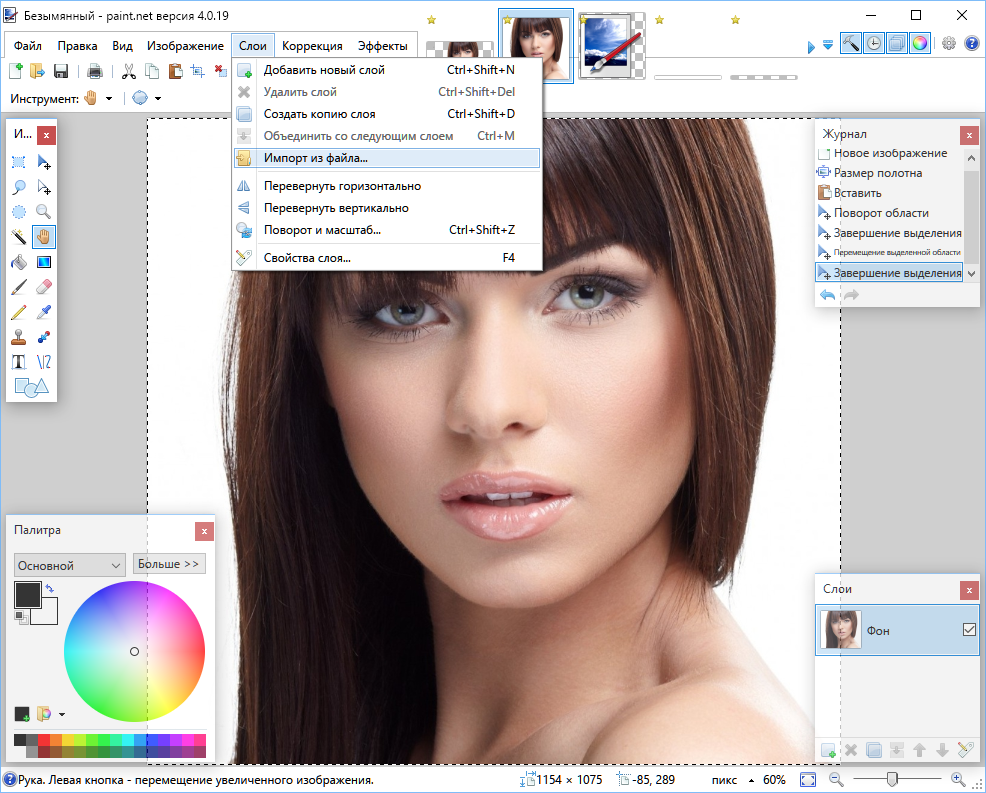Toggle the History window clock button
The width and height of the screenshot is (986, 793).
click(x=873, y=43)
